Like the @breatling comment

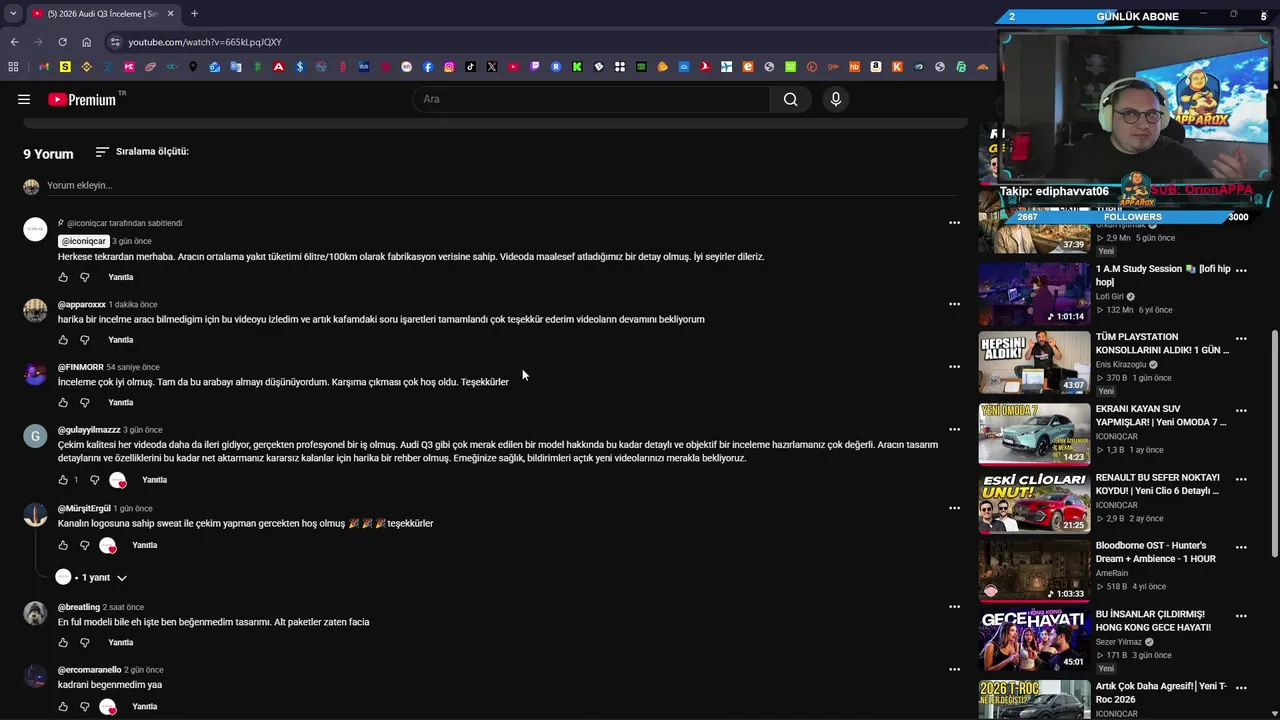click(63, 642)
